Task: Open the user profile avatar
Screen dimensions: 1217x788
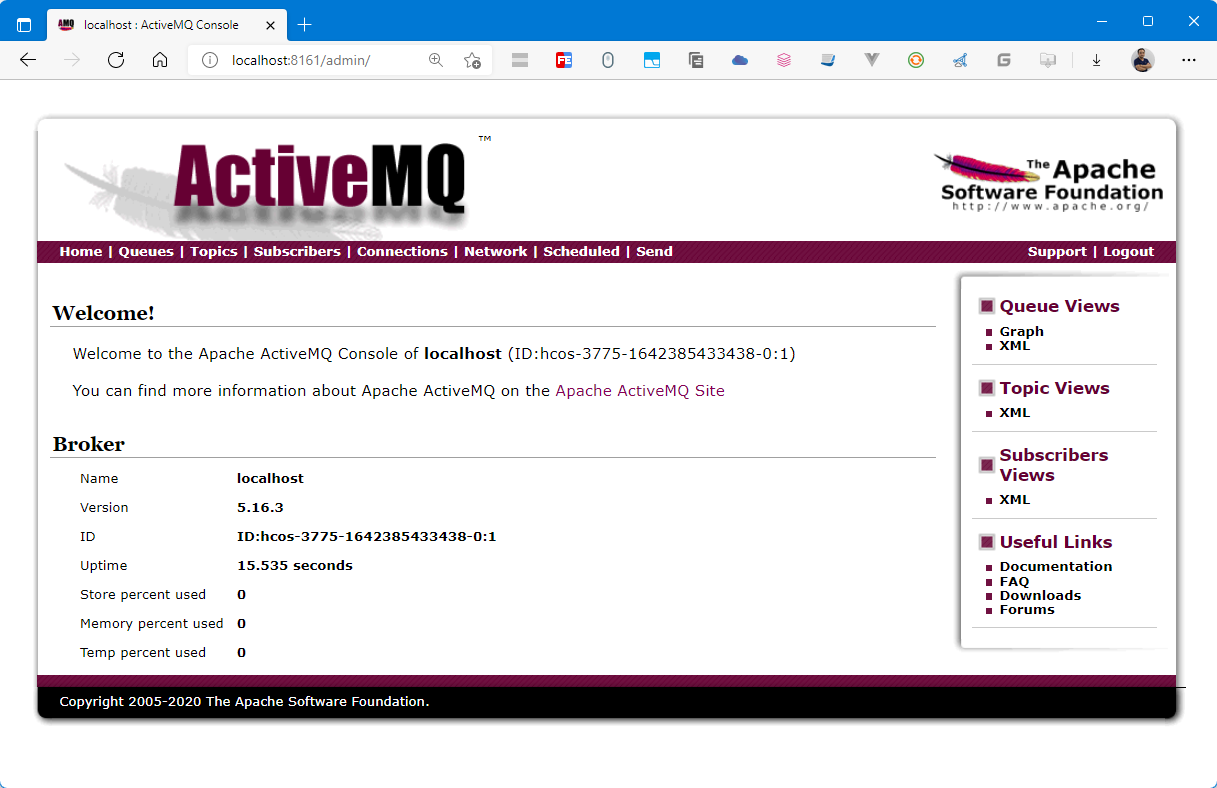Action: pyautogui.click(x=1143, y=60)
